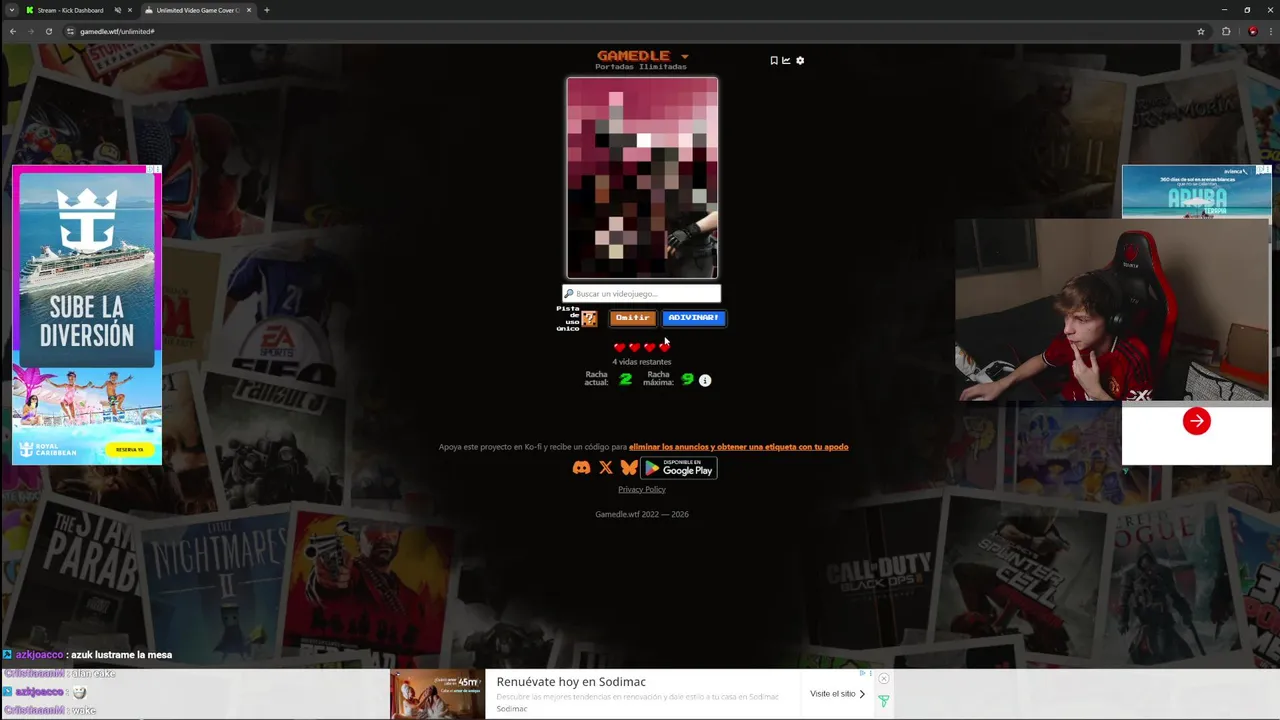The width and height of the screenshot is (1280, 720).
Task: Go back in browser history
Action: coord(12,31)
